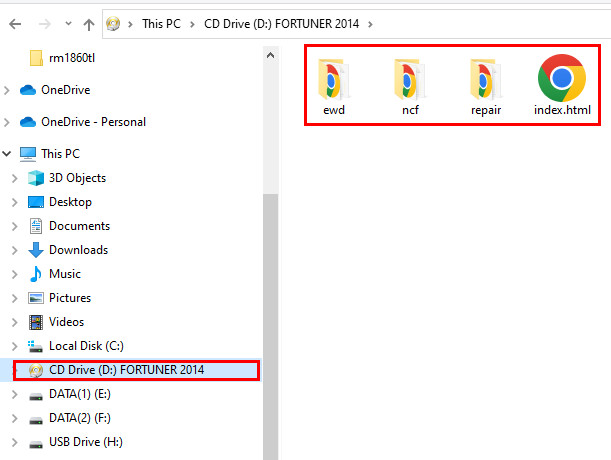Click the Documents icon in the tree
The width and height of the screenshot is (611, 460).
36,226
